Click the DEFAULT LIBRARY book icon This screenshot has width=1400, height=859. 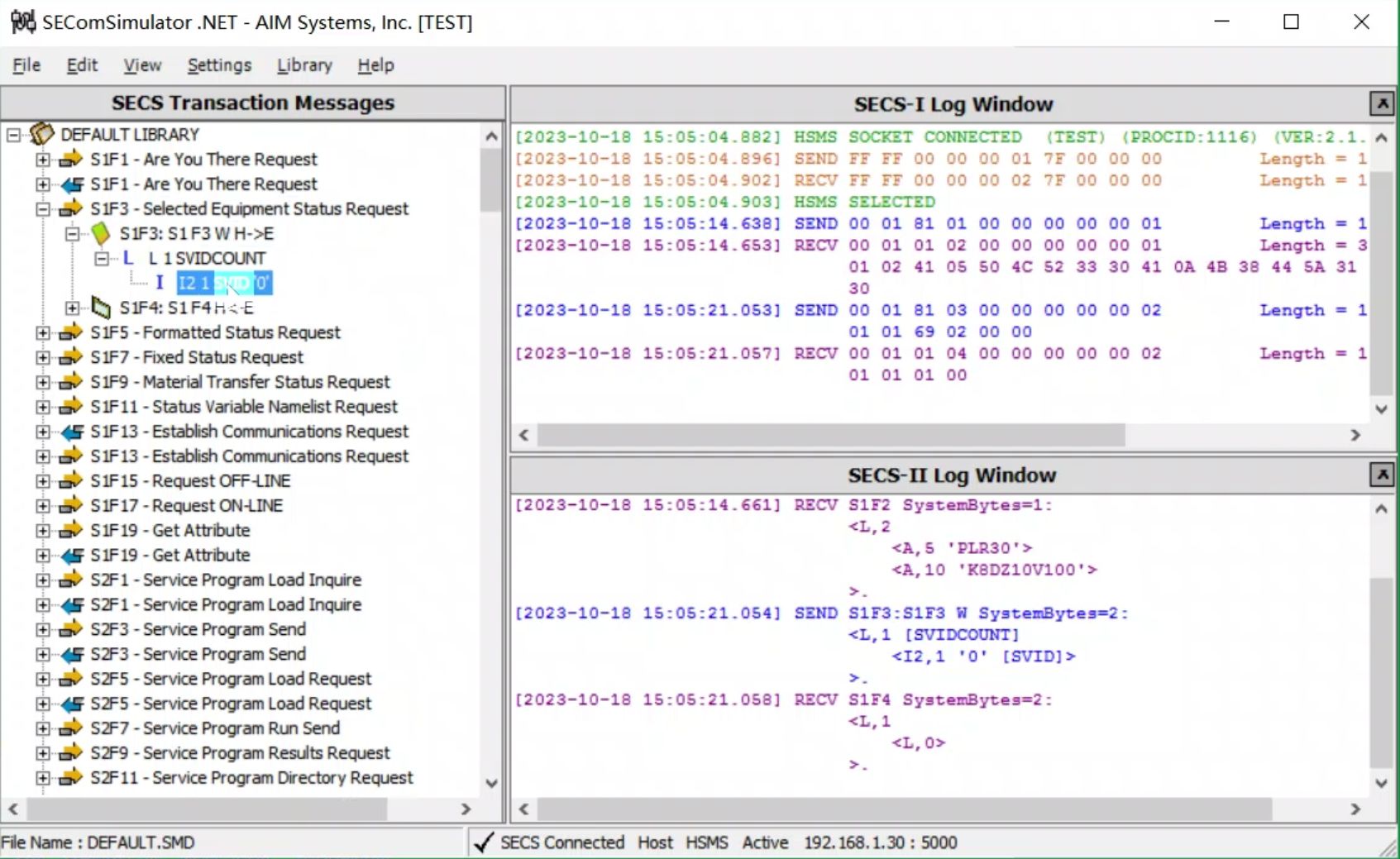point(41,134)
